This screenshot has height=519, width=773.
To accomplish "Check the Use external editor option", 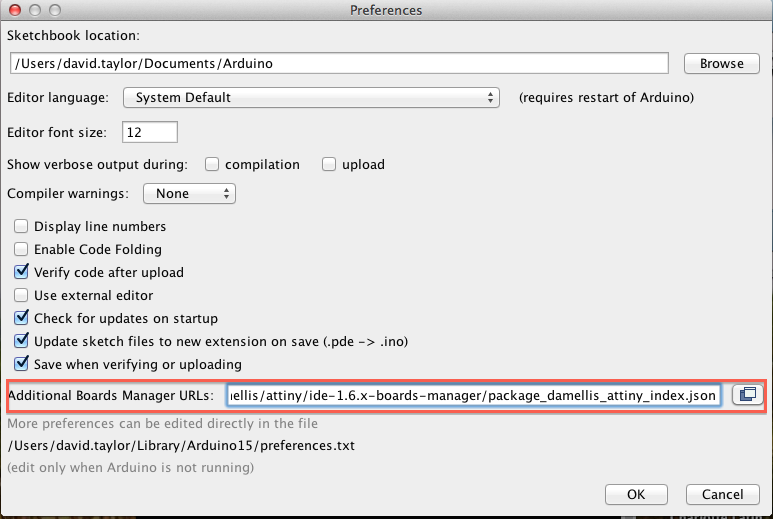I will tap(21, 295).
